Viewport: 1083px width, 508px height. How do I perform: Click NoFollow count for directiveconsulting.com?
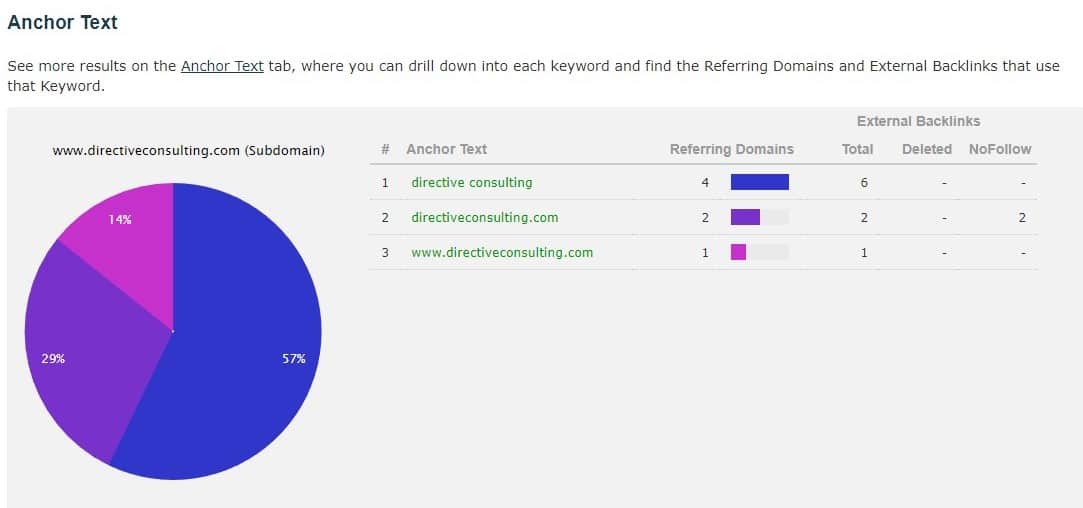pos(1022,218)
